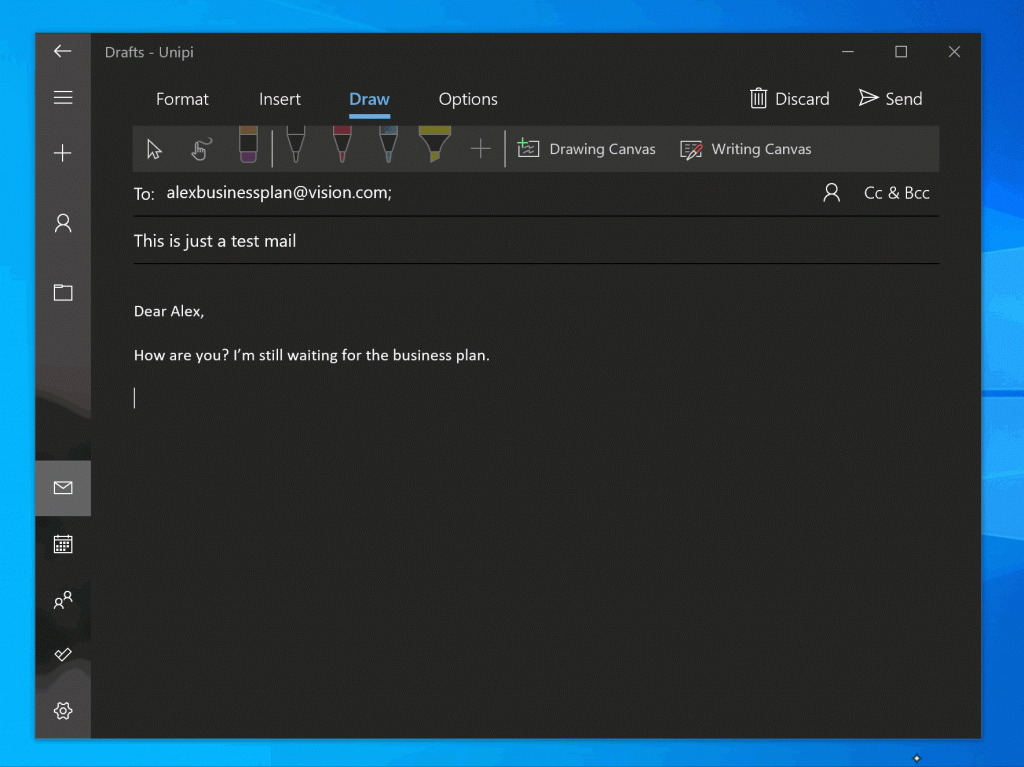Send the email to Alex
Screen dimensions: 1024x767
[890, 98]
